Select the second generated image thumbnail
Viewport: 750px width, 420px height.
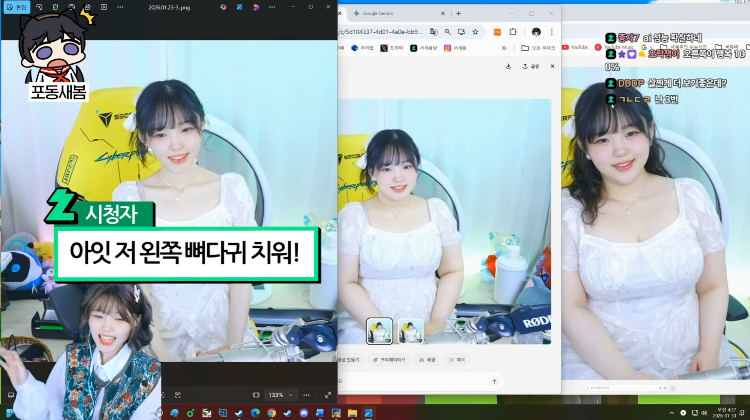pyautogui.click(x=410, y=331)
